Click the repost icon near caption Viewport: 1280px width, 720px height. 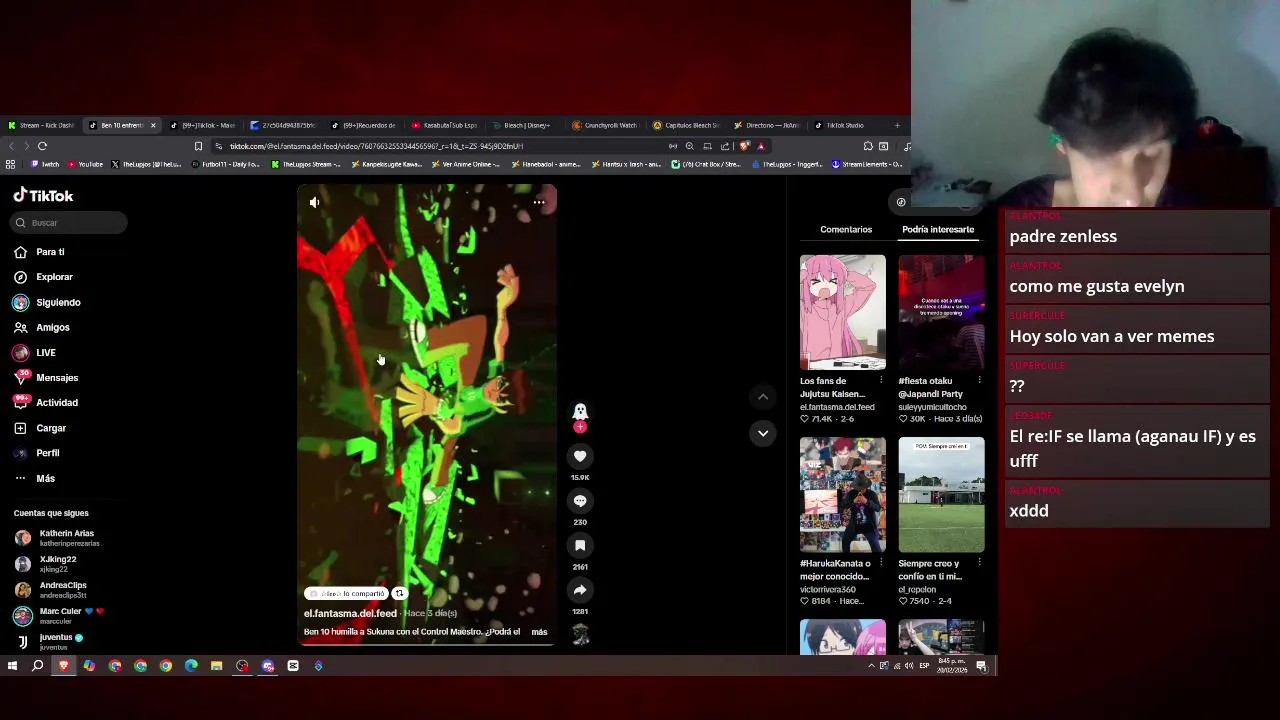(399, 593)
